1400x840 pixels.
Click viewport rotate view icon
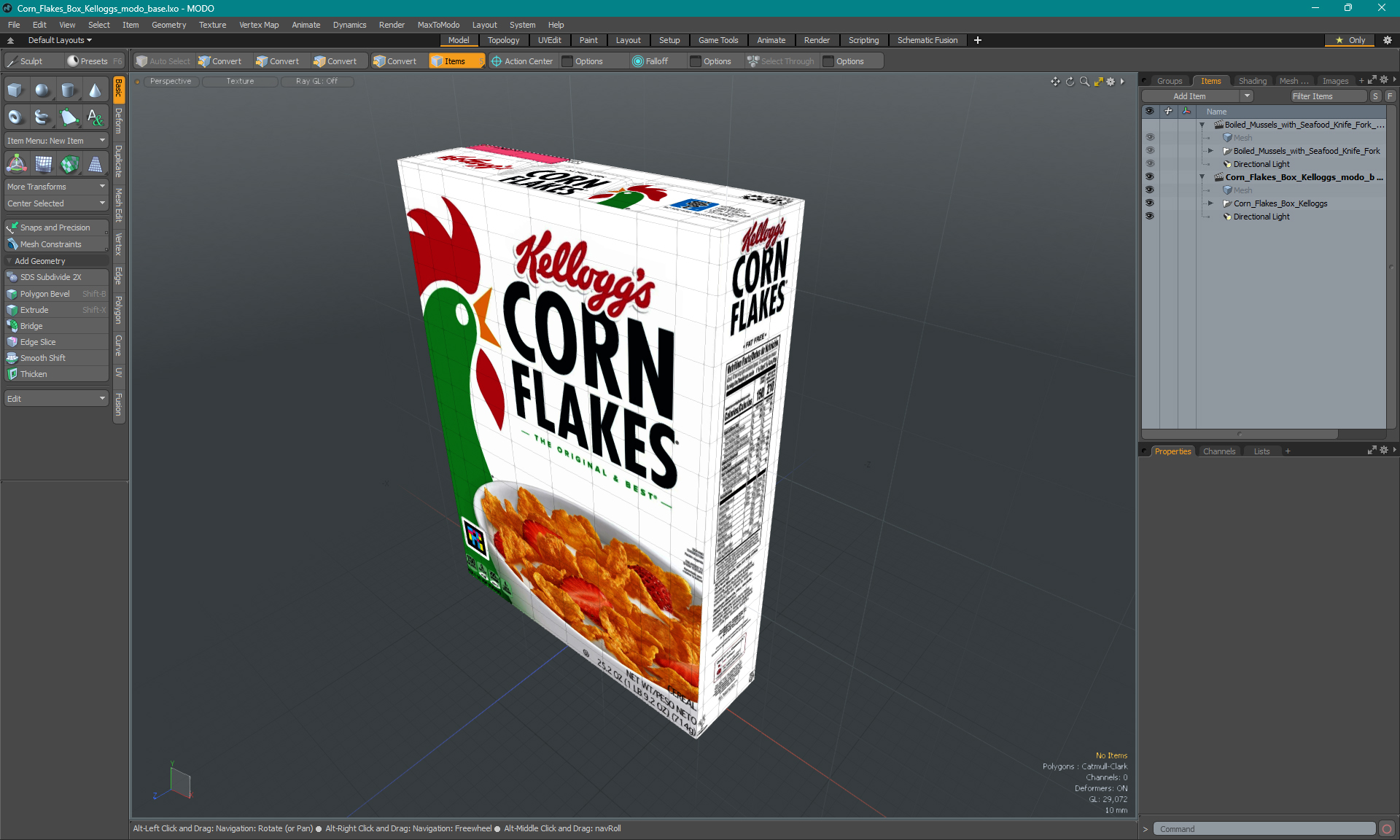click(x=1070, y=82)
